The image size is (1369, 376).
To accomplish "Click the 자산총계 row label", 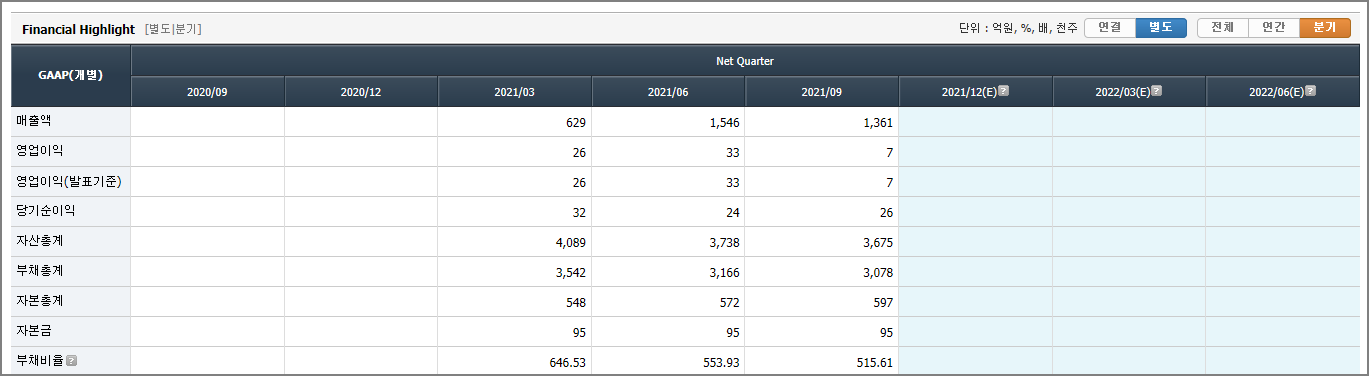I will pos(41,241).
